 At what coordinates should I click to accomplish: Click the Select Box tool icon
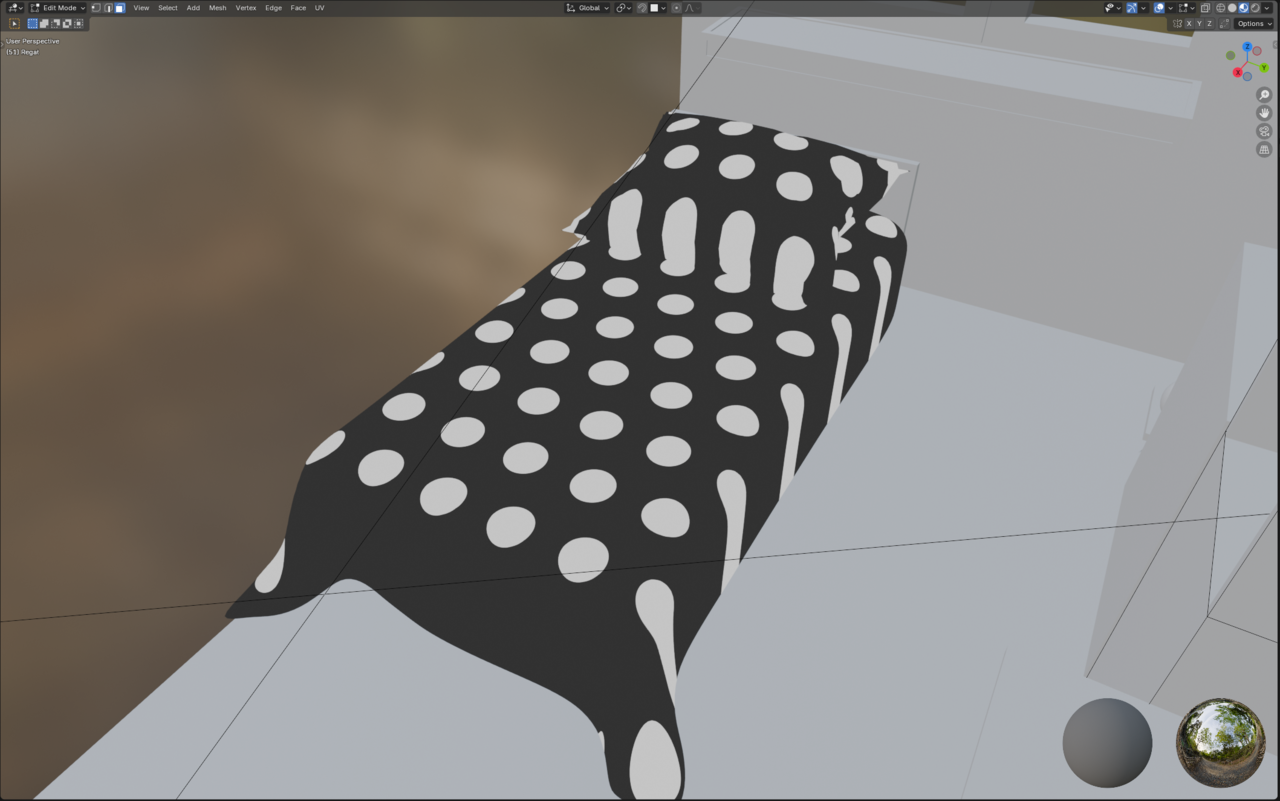[15, 23]
